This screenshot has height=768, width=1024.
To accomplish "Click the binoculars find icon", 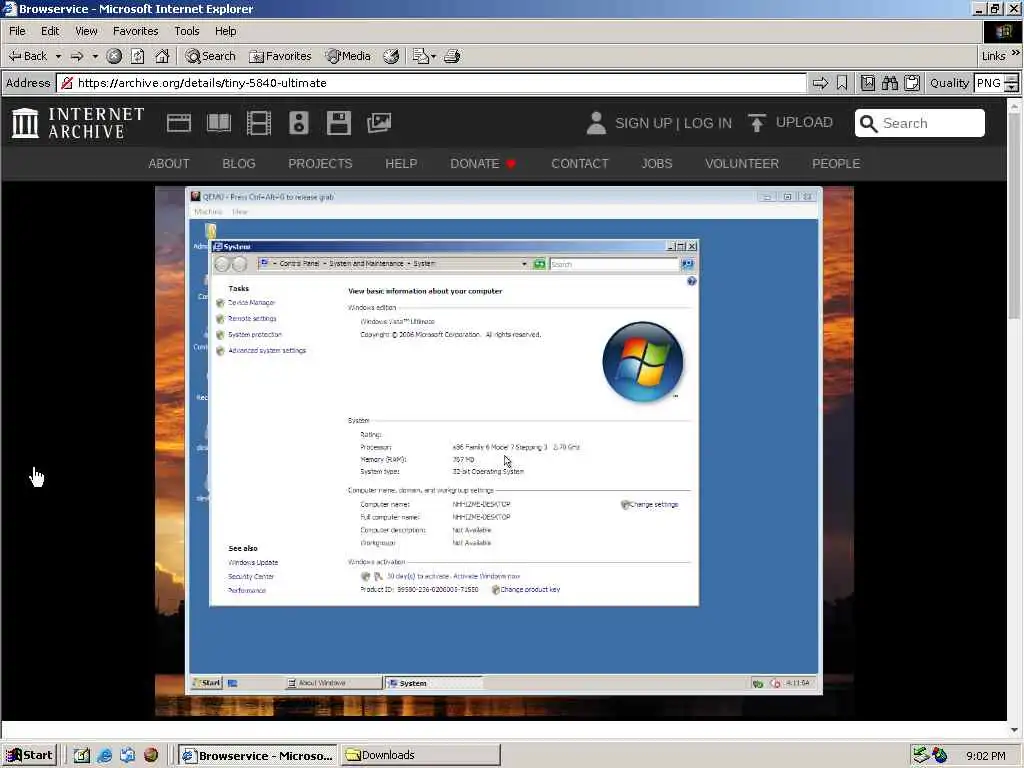I will pyautogui.click(x=889, y=83).
